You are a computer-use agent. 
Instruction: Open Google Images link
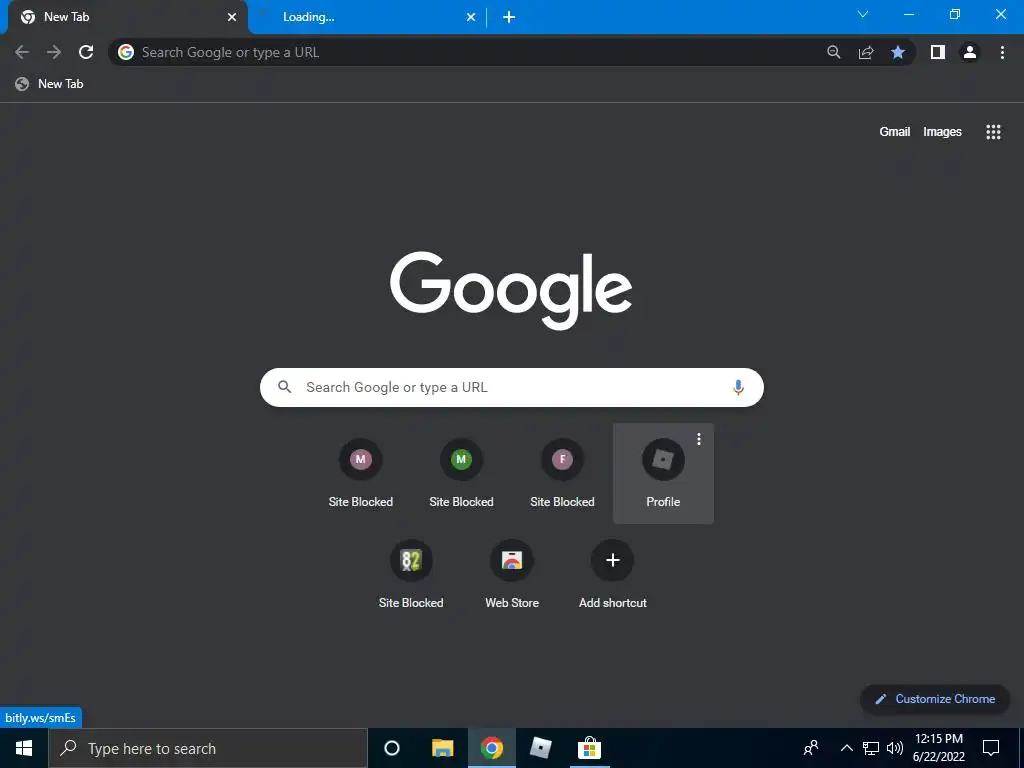pos(942,132)
